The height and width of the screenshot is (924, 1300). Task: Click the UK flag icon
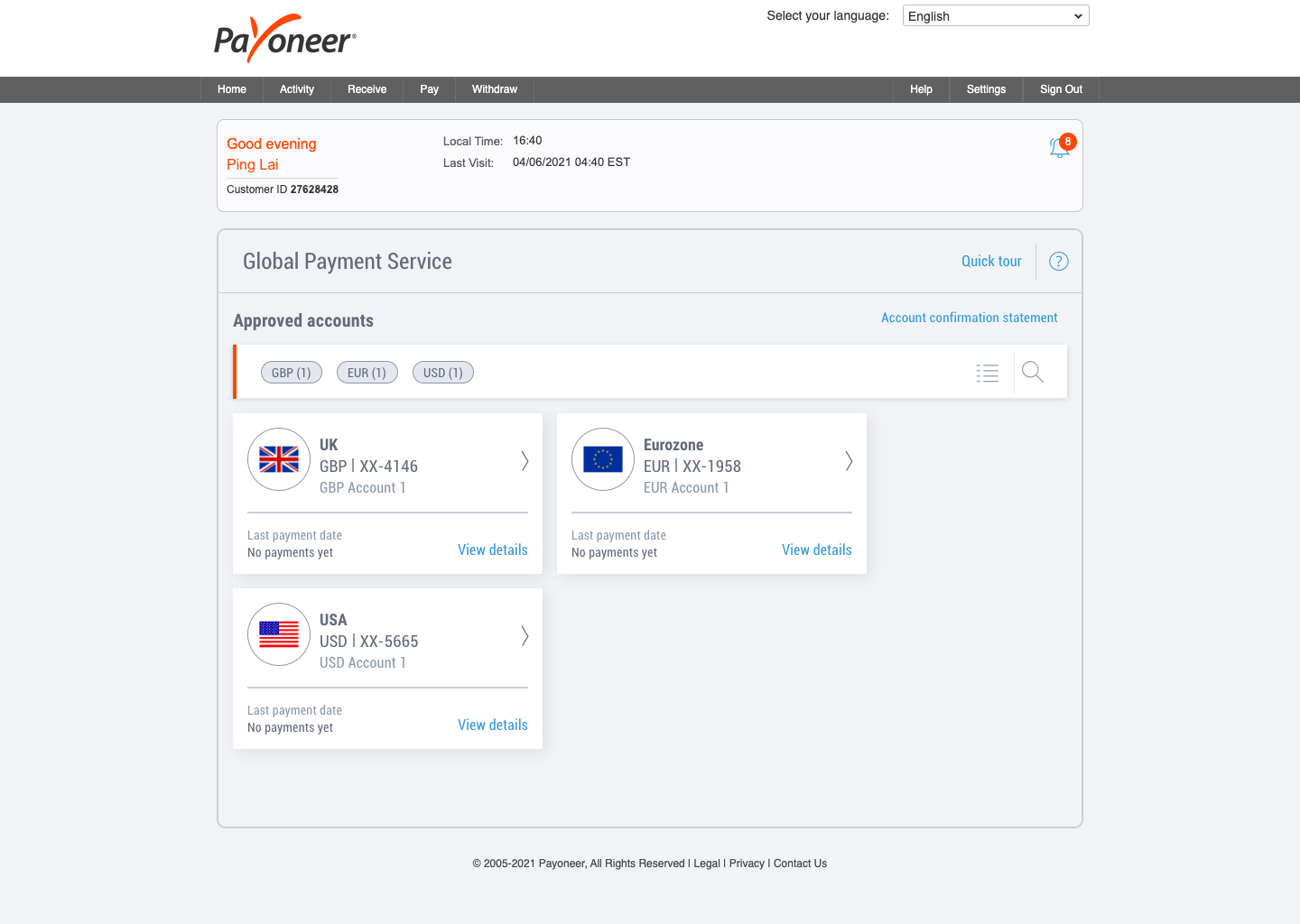279,459
